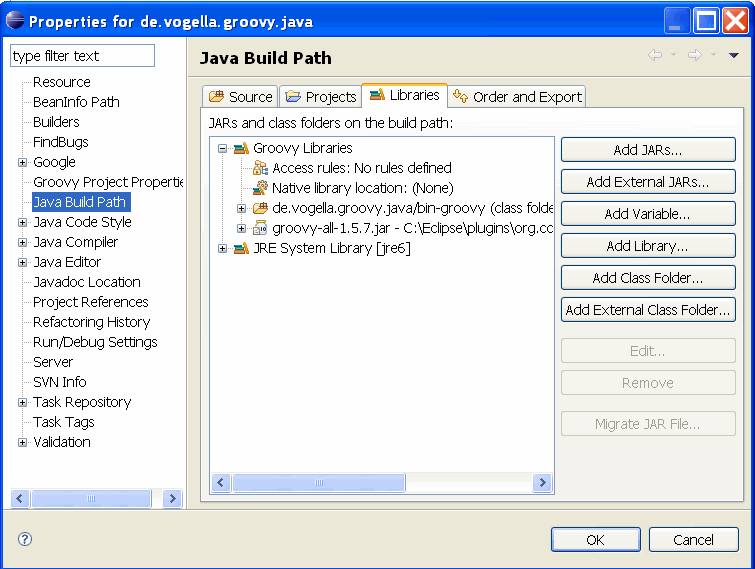This screenshot has width=755, height=569.
Task: Open the forward history dropdown arrow
Action: point(713,55)
